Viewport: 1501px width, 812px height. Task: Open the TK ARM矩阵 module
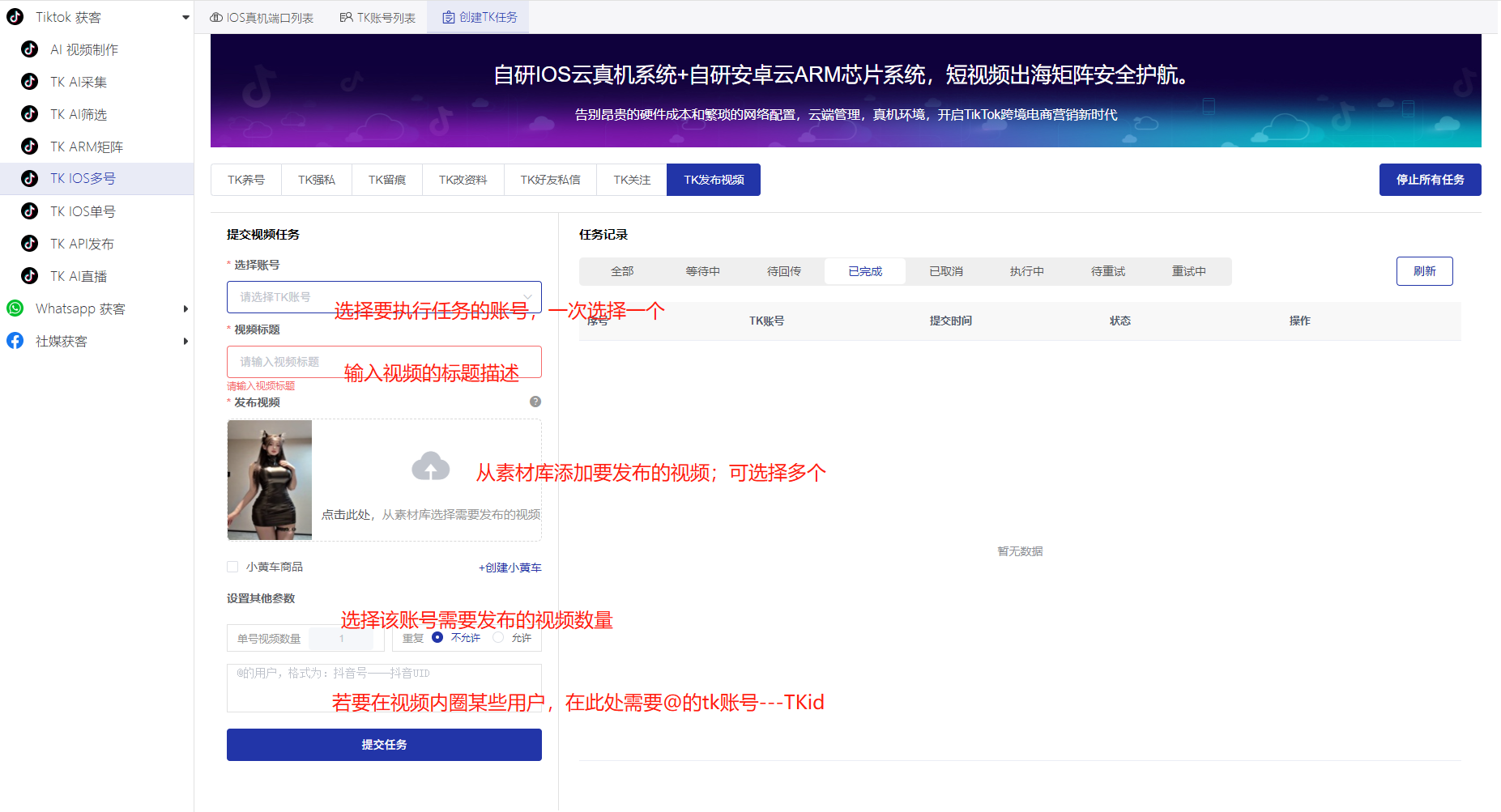(86, 147)
